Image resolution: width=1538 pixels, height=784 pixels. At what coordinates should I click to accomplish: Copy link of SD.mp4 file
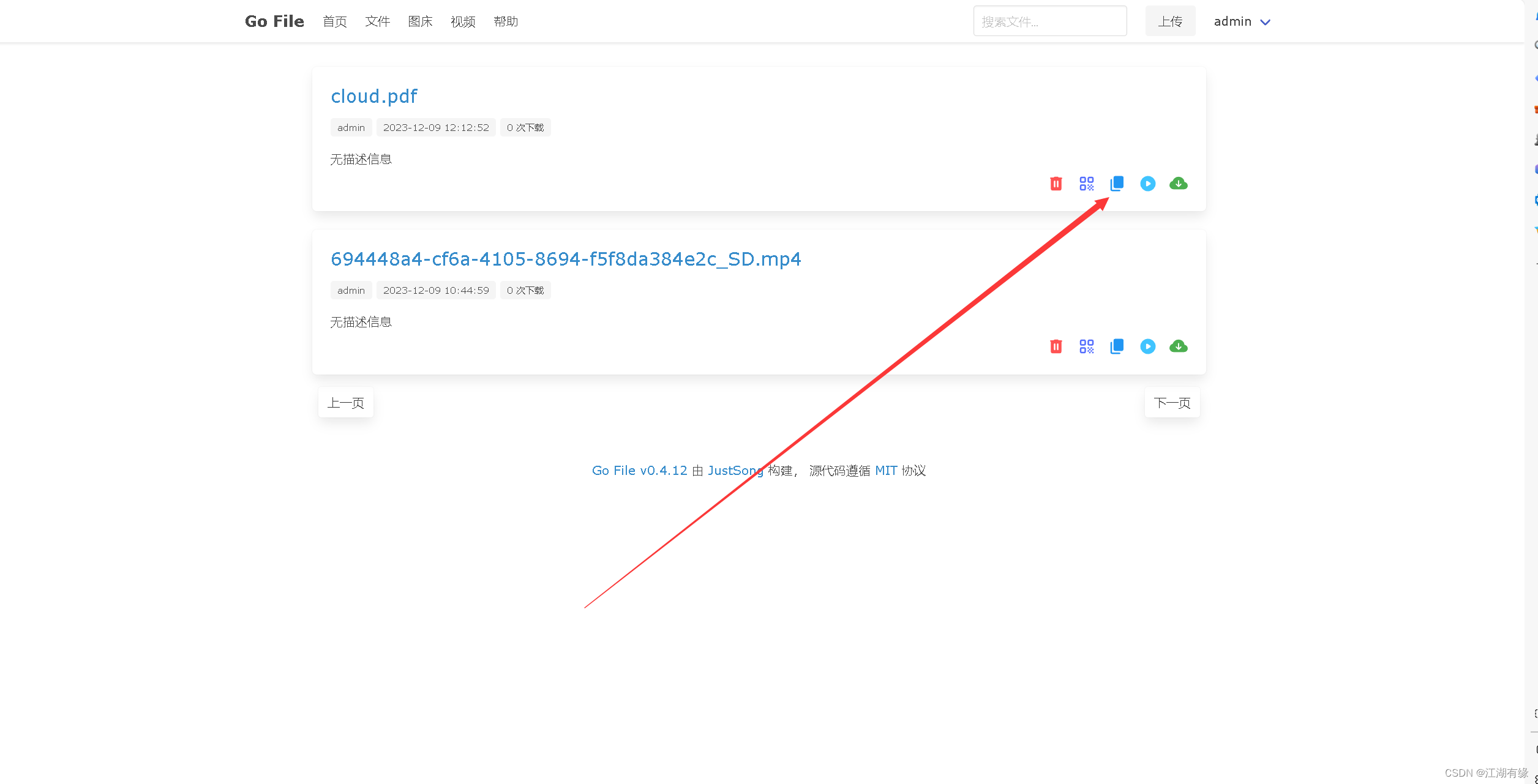coord(1117,346)
